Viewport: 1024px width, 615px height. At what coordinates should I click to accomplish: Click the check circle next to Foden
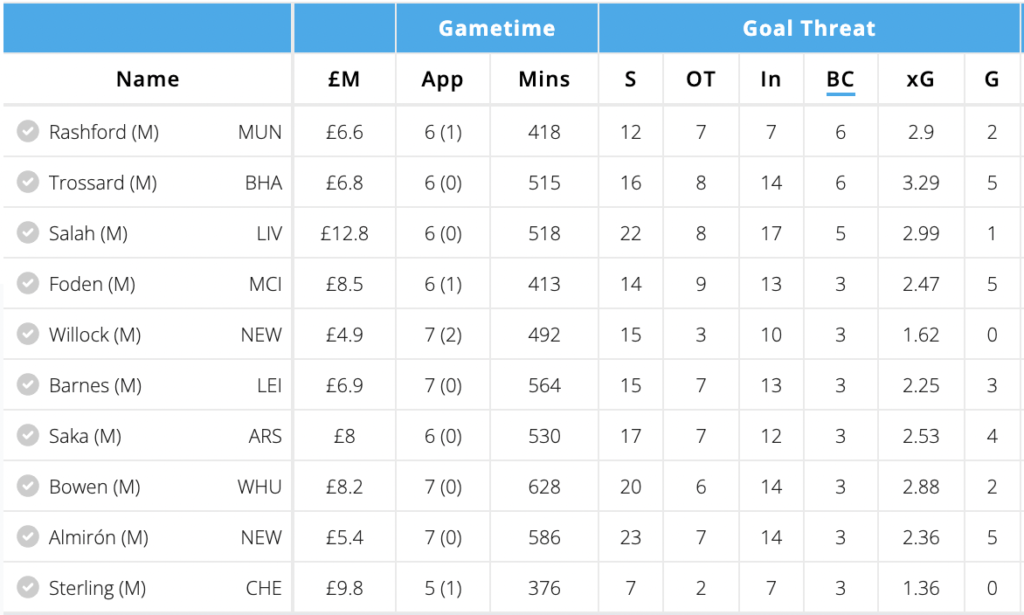click(x=28, y=284)
